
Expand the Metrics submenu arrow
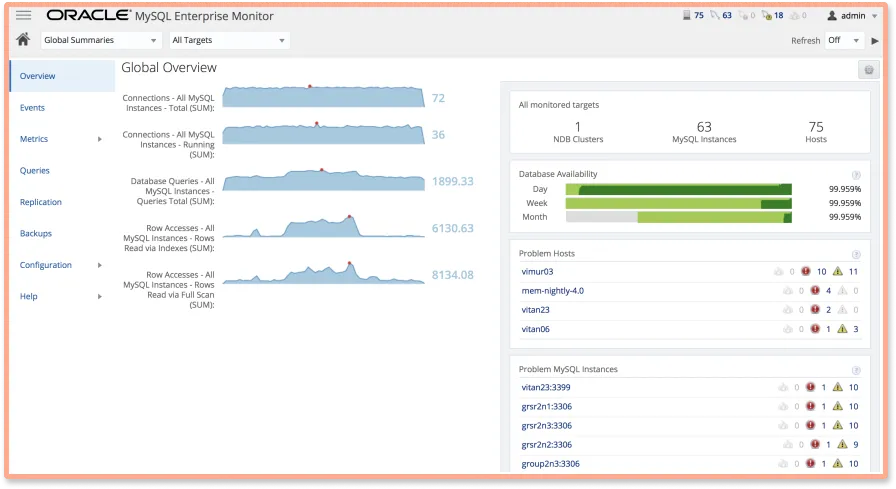tap(99, 139)
